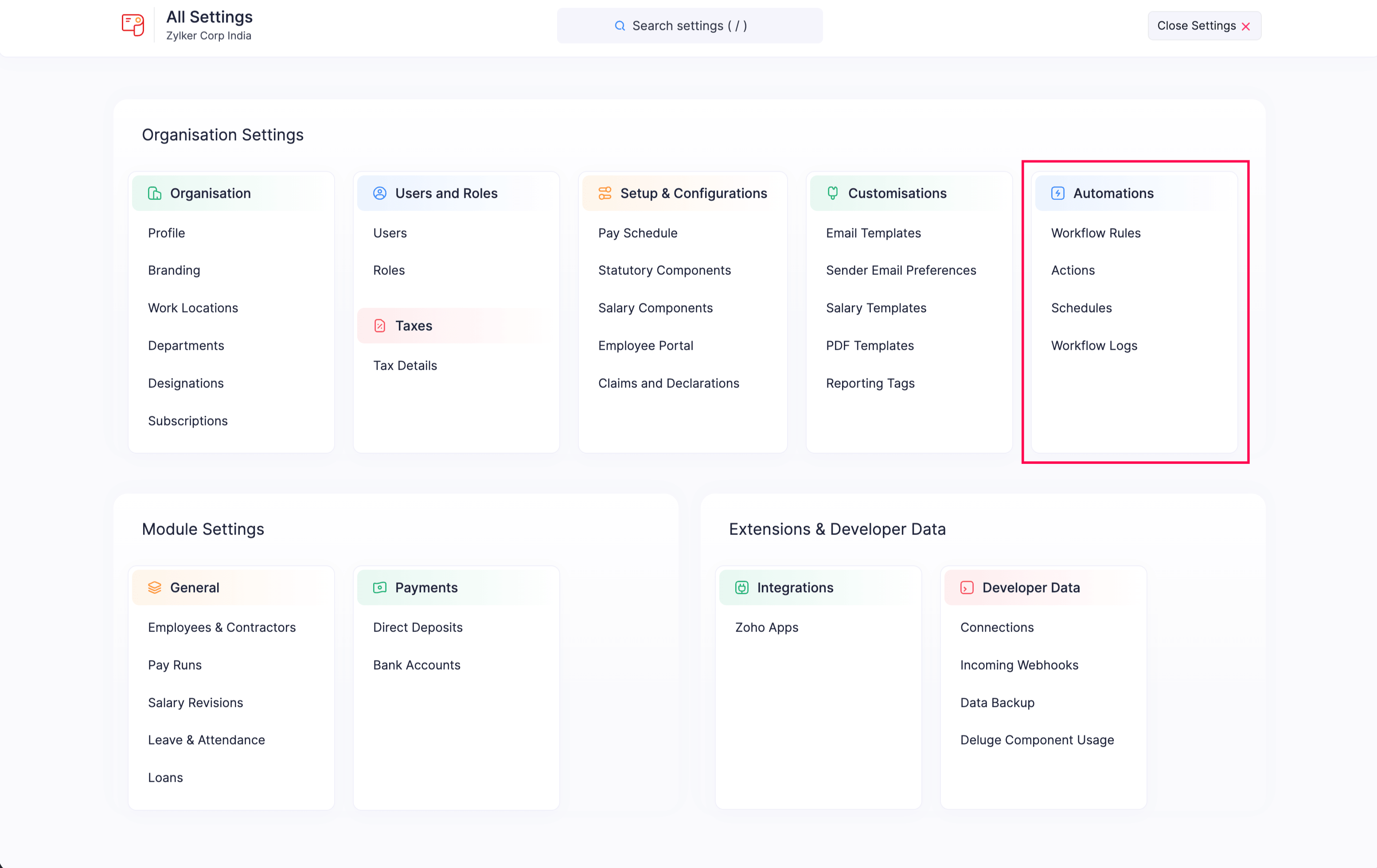Screen dimensions: 1377x868
Task: Open Reporting Tags
Action: pos(870,384)
